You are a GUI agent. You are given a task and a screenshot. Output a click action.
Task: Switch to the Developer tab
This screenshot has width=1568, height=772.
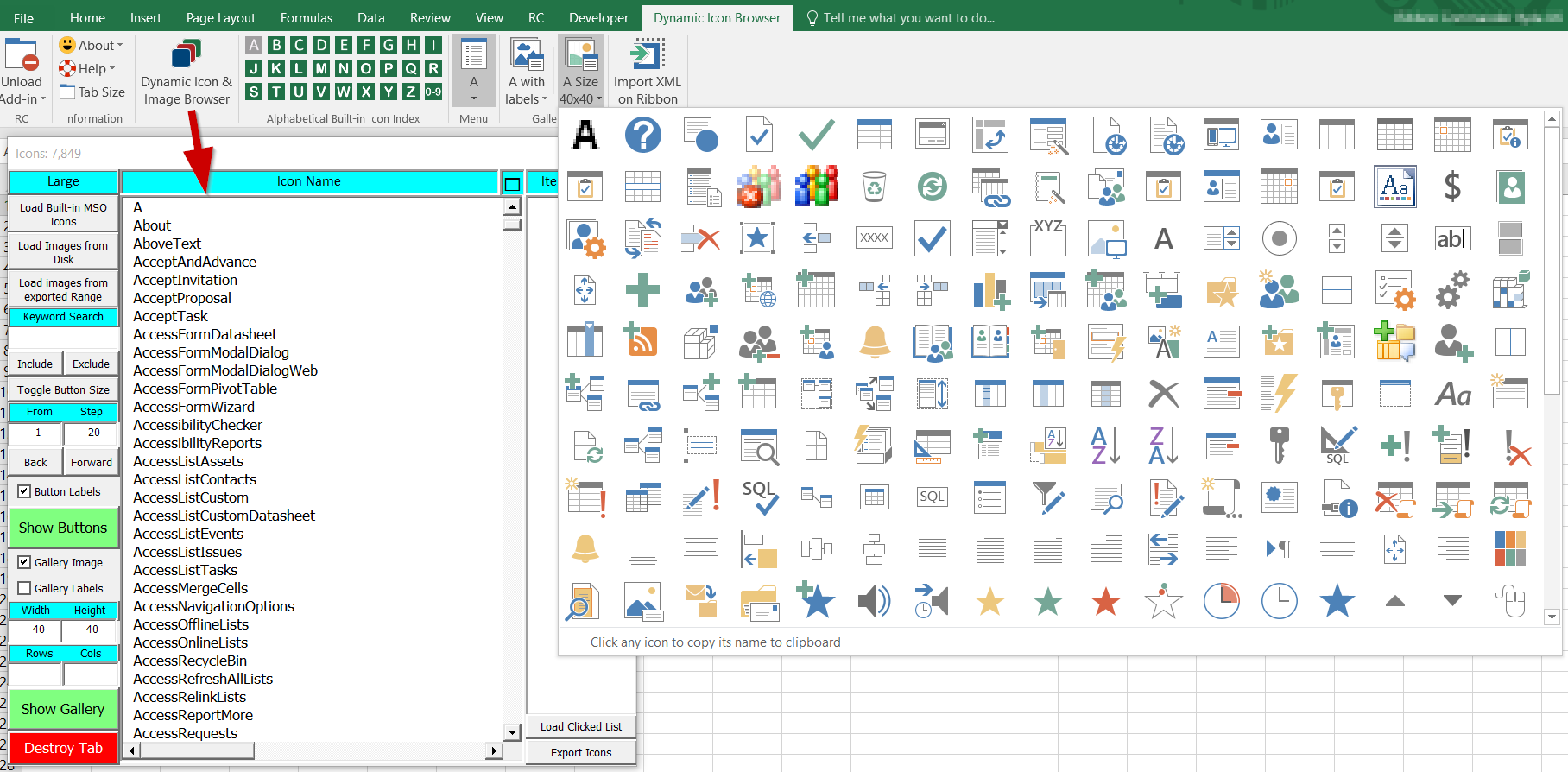coord(599,17)
